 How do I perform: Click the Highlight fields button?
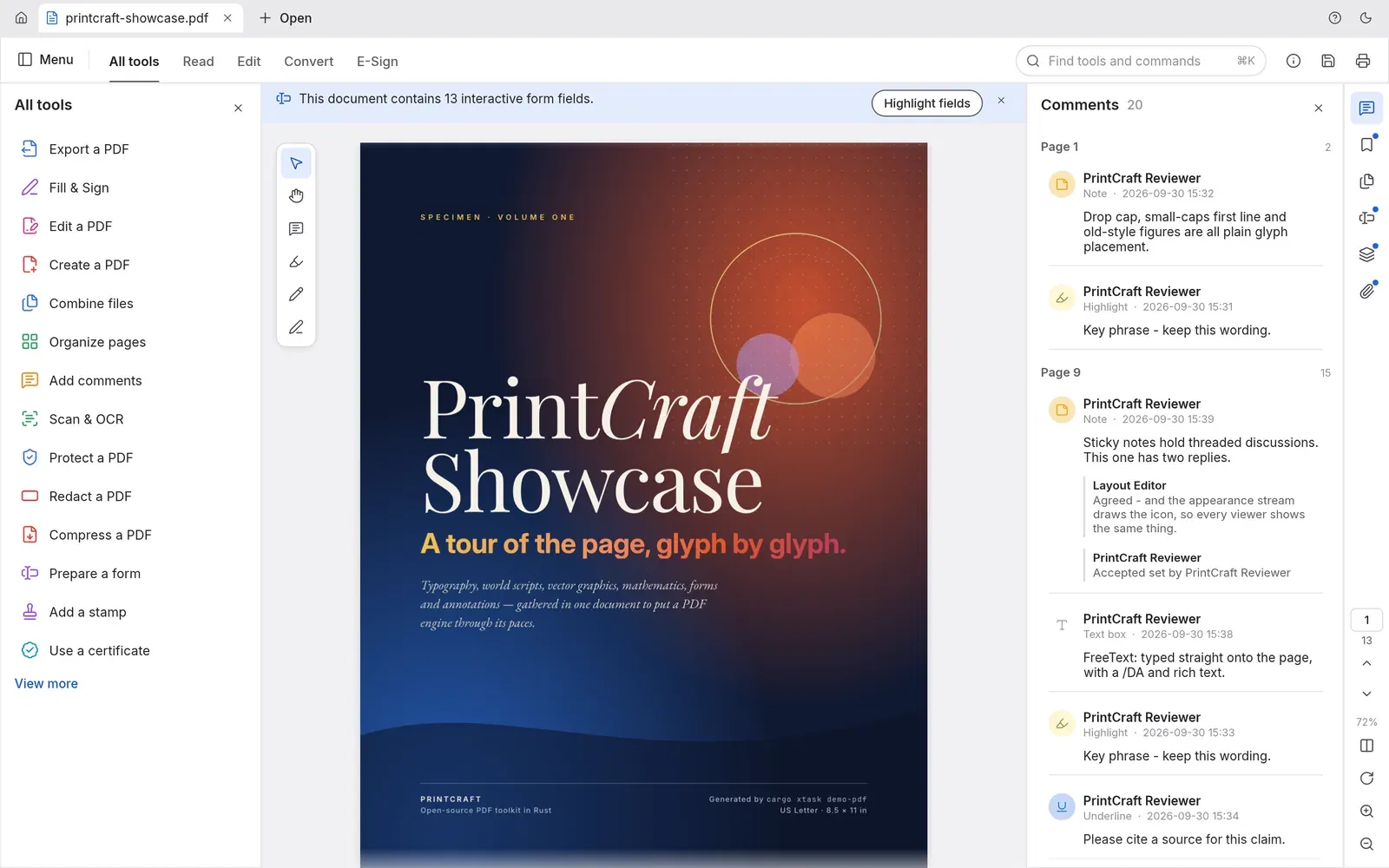click(x=926, y=103)
